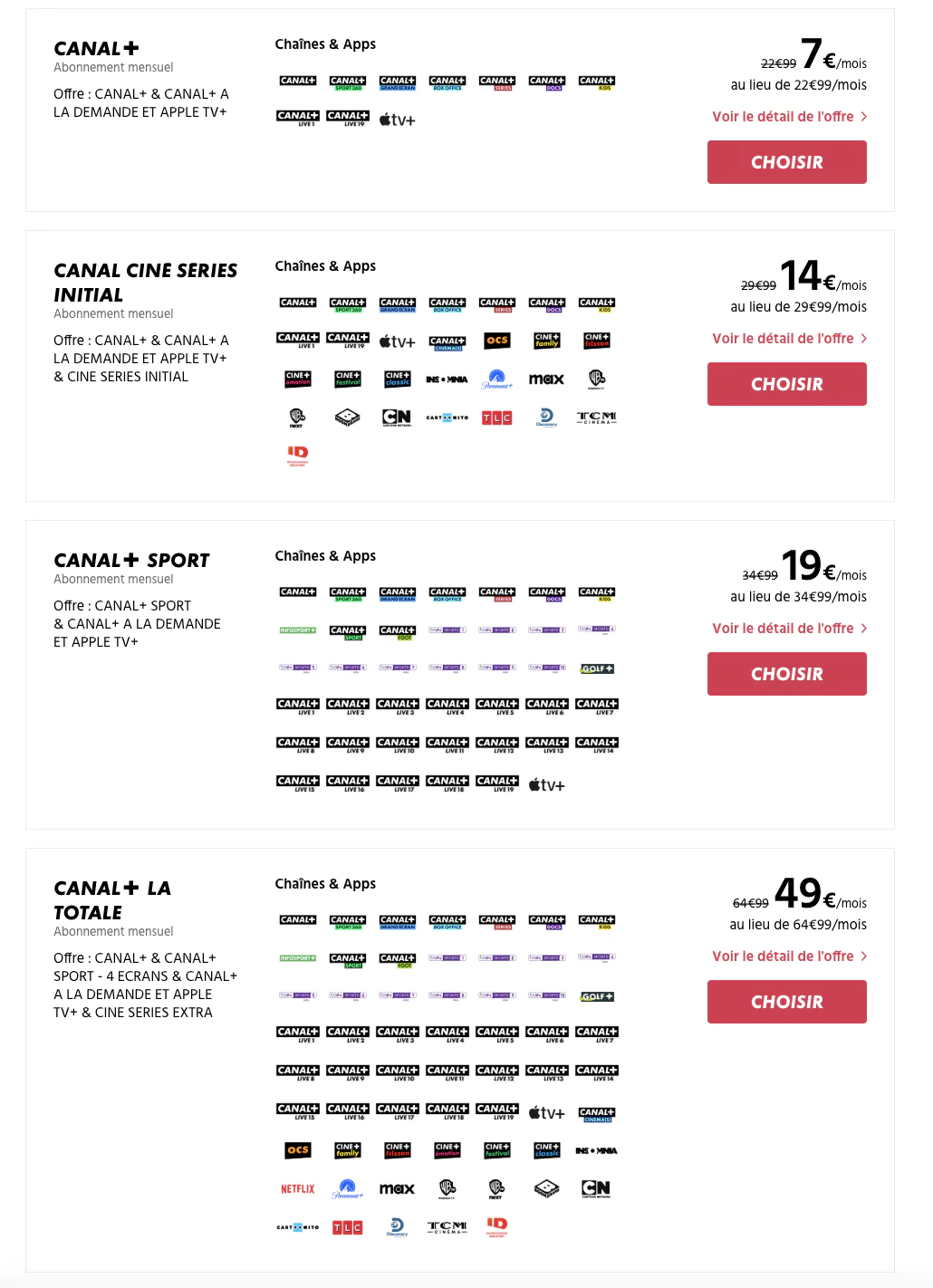Viewport: 933px width, 1288px height.
Task: Choose the 7€ CANAL+ monthly offer
Action: point(786,162)
